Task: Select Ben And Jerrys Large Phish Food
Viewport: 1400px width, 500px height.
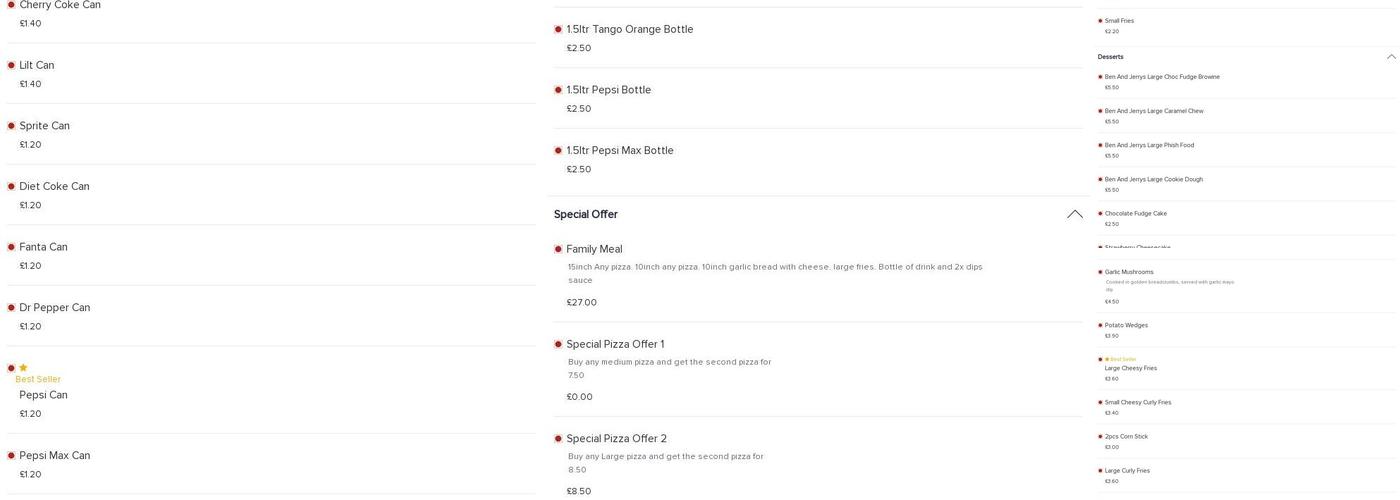Action: (1149, 146)
